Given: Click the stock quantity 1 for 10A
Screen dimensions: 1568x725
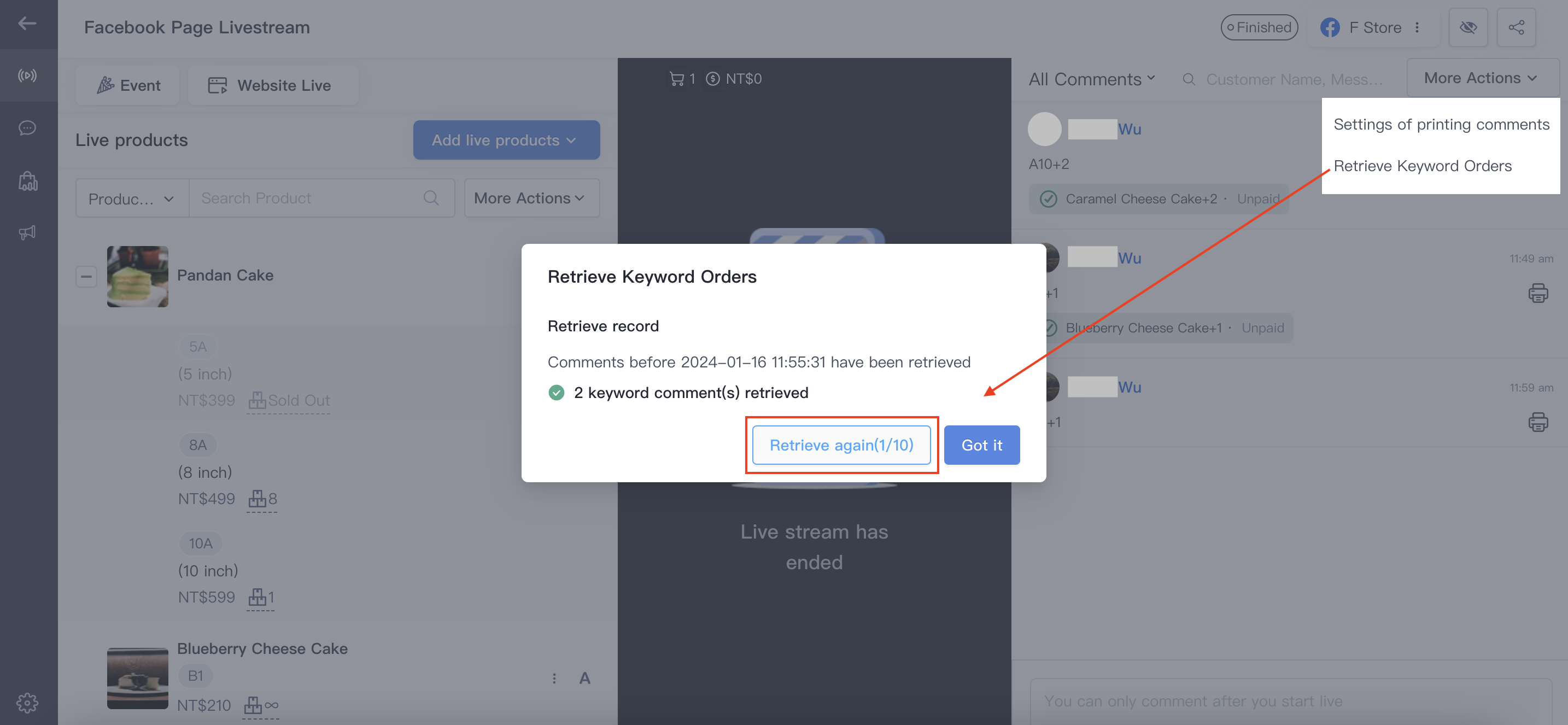Looking at the screenshot, I should pos(261,597).
